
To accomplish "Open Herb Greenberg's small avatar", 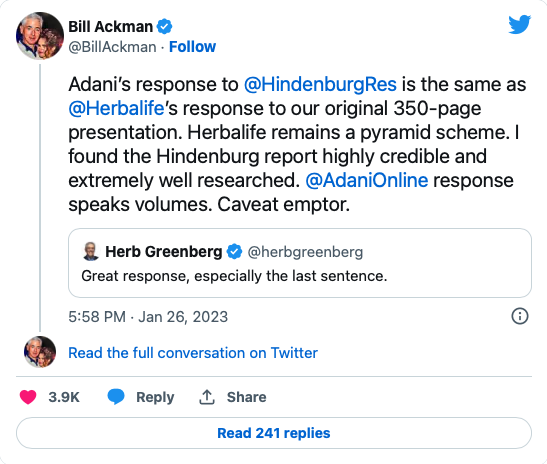I will pos(91,251).
